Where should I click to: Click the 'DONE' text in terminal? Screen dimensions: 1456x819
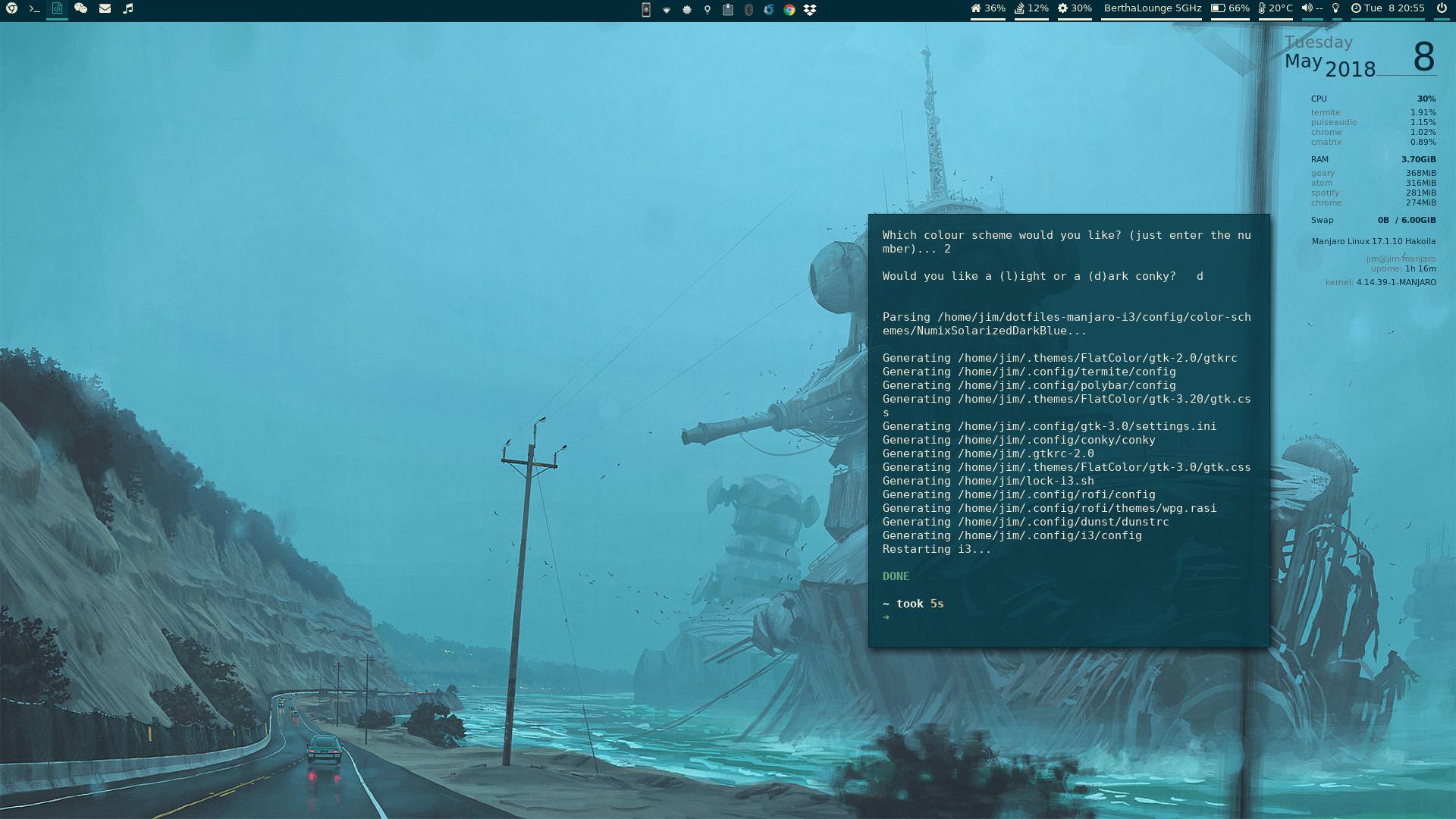pos(896,576)
